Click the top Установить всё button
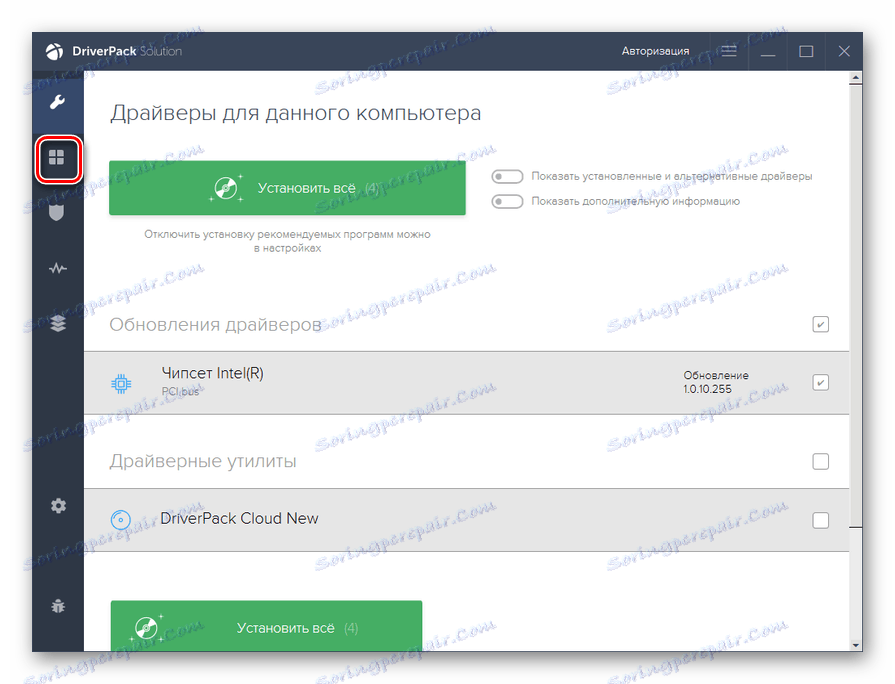The width and height of the screenshot is (895, 684). pyautogui.click(x=287, y=188)
